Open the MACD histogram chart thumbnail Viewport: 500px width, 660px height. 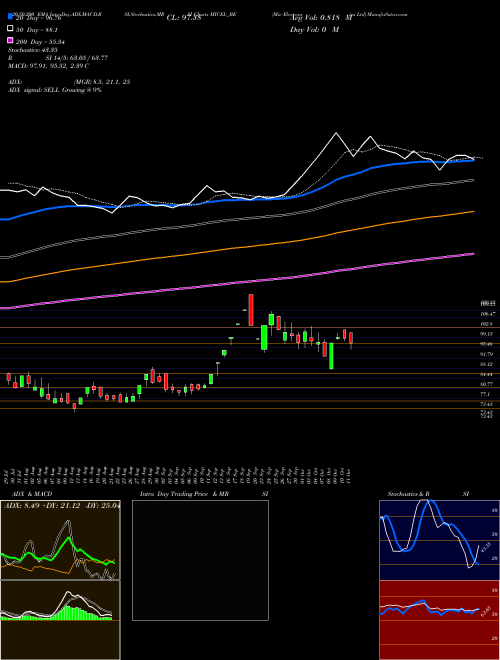(x=60, y=620)
